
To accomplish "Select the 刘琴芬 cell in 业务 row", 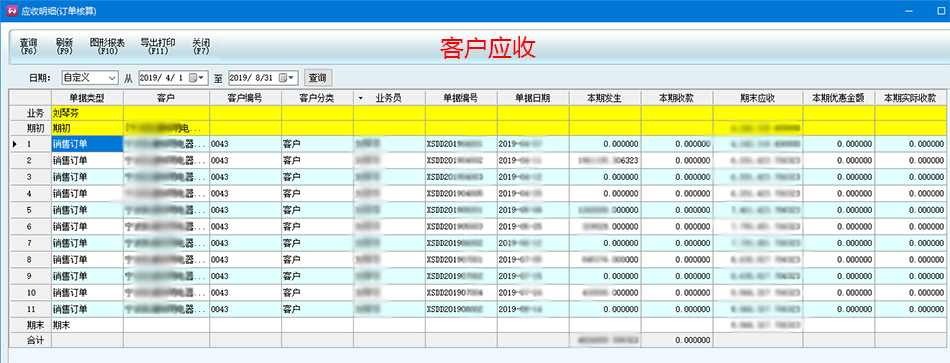I will (87, 113).
